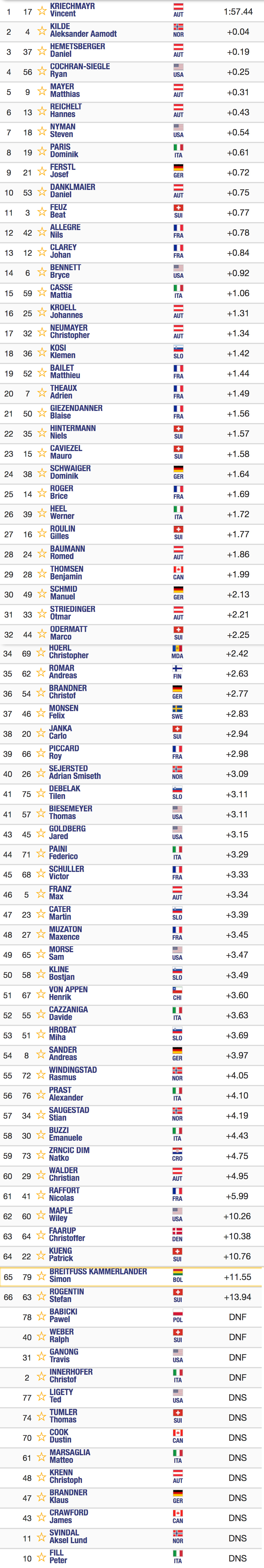Open athlete name JANKA Carlo

[60, 732]
